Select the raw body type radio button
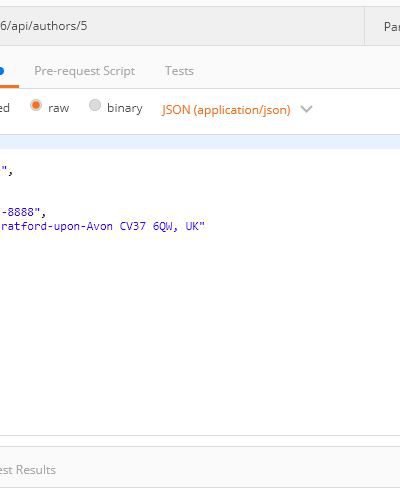Screen dimensions: 400x494 tap(36, 105)
